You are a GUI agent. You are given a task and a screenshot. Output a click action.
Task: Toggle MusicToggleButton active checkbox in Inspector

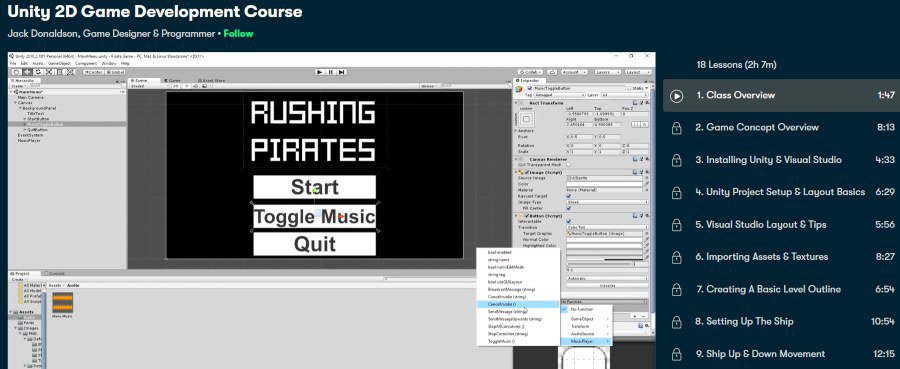tap(530, 88)
